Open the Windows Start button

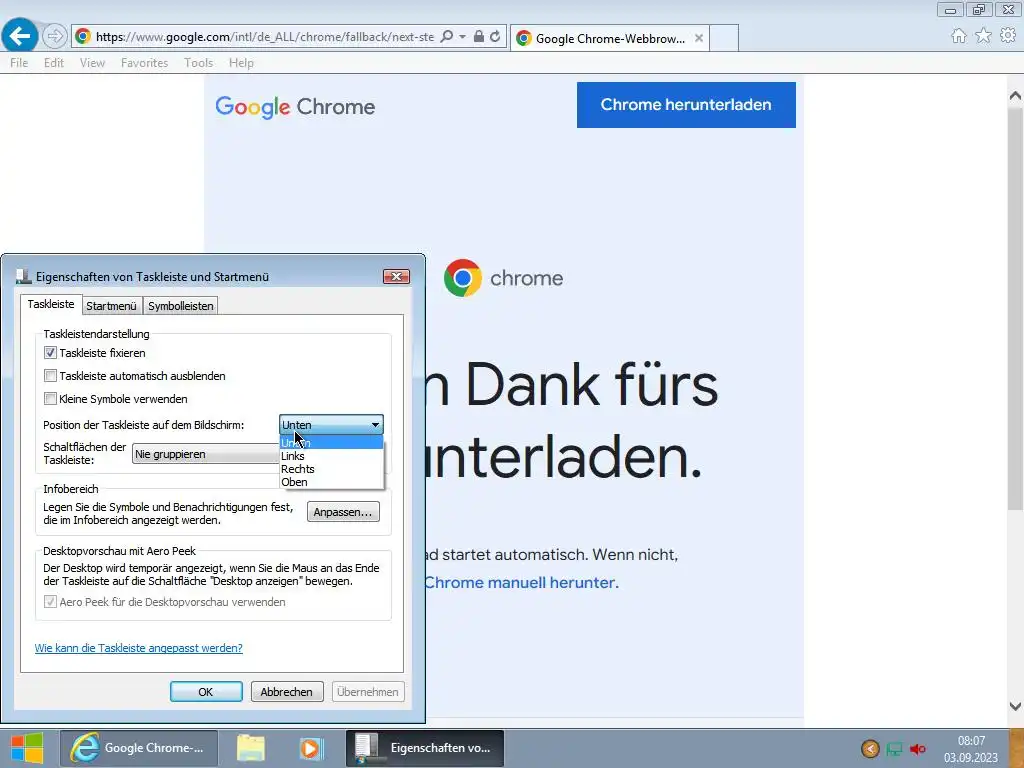27,748
